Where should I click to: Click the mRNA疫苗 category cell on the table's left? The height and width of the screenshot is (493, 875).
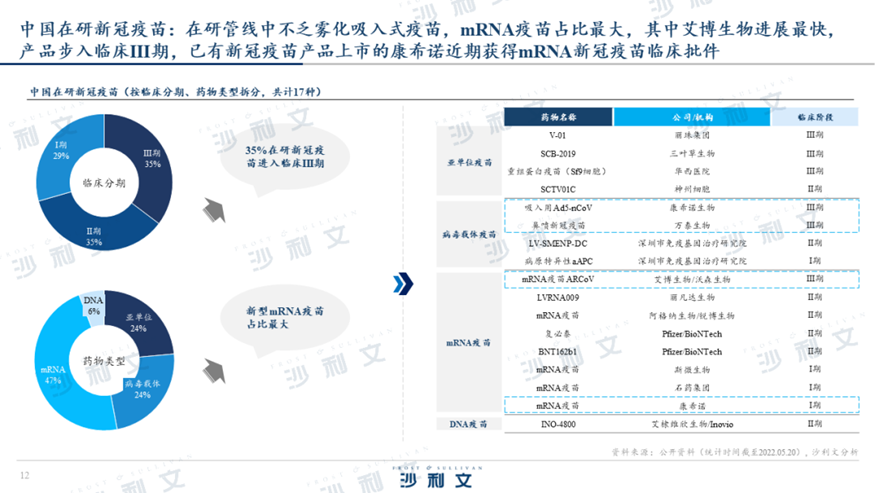tap(469, 342)
